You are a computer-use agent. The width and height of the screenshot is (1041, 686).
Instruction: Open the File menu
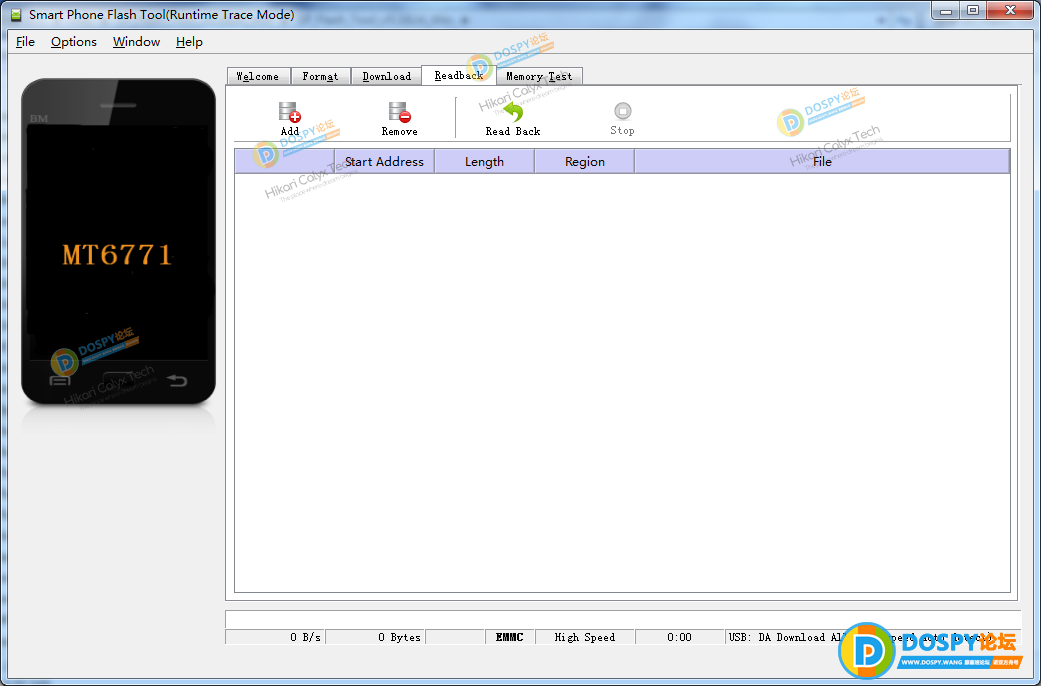(25, 42)
